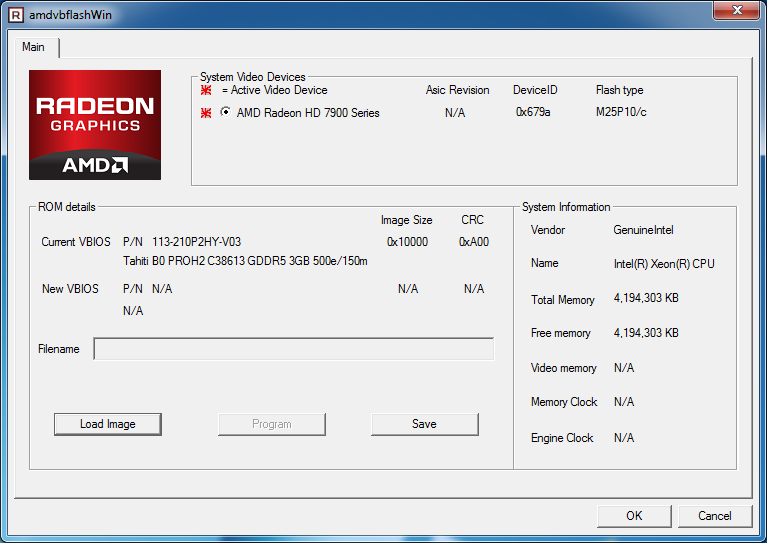
Task: Click the DeviceID column header
Action: tap(535, 90)
